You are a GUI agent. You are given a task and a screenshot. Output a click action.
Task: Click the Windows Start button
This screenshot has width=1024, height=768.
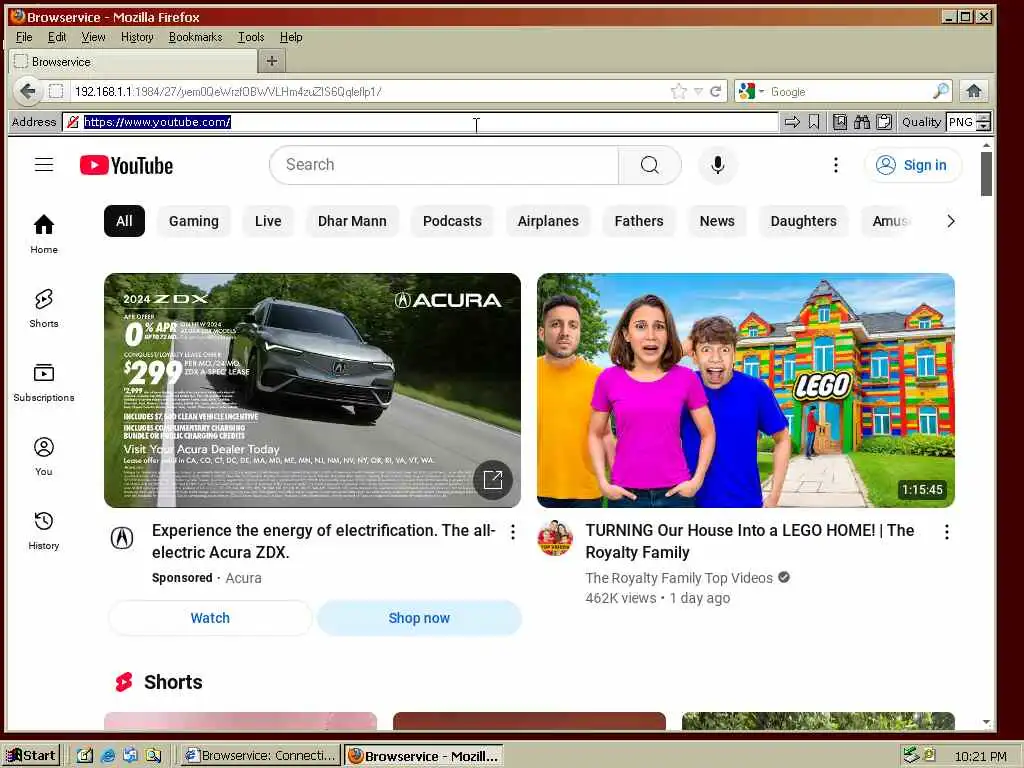(x=31, y=756)
